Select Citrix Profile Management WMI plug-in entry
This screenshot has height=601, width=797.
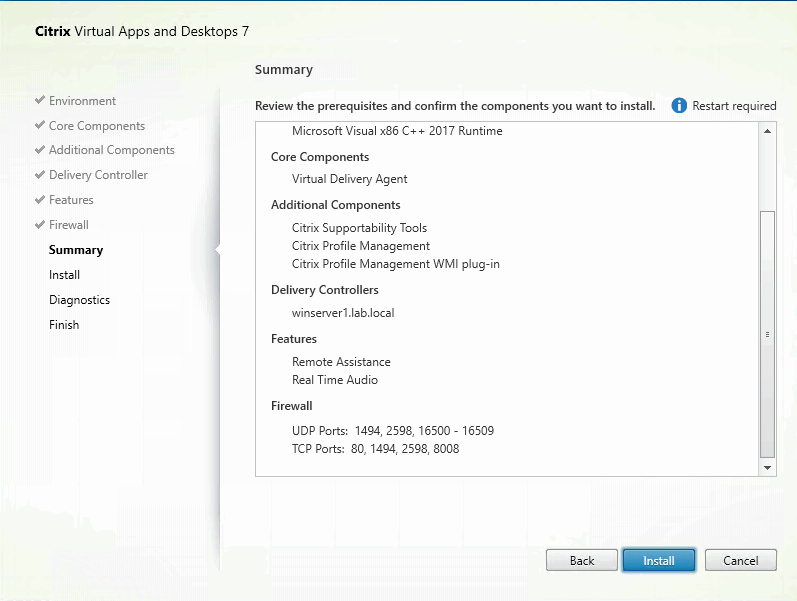[395, 264]
